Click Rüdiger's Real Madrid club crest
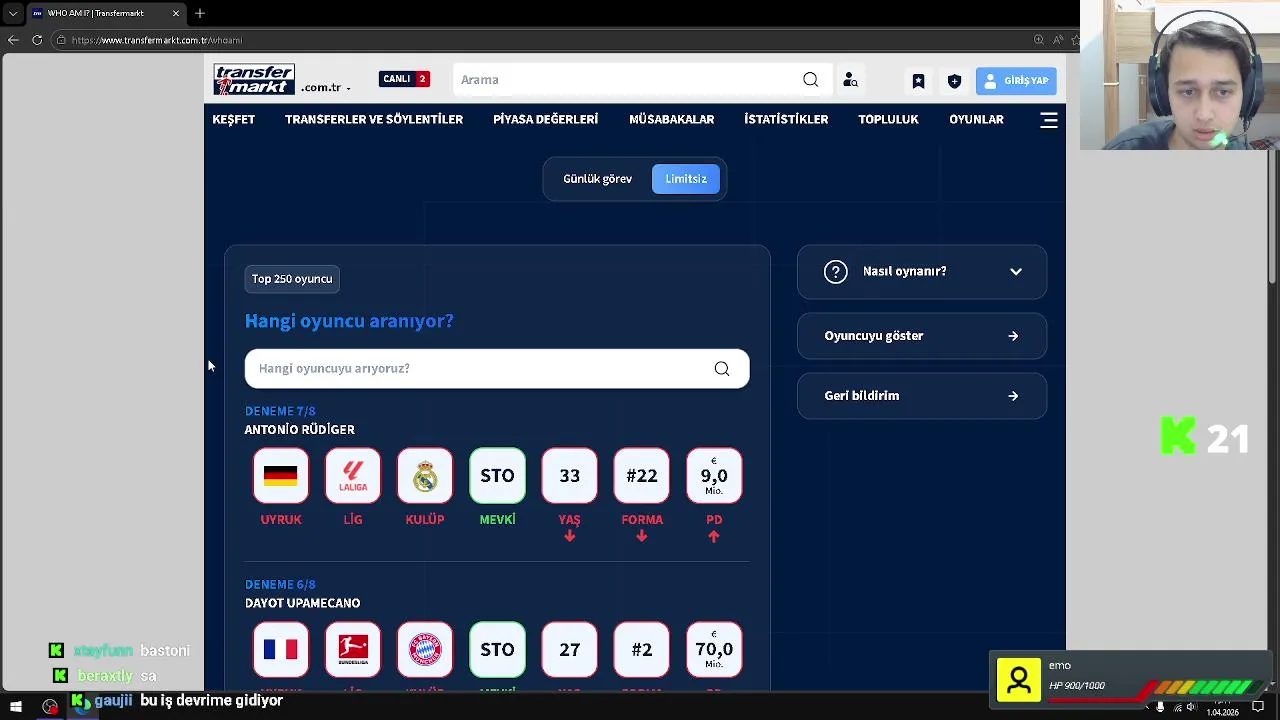The image size is (1280, 720). point(425,476)
